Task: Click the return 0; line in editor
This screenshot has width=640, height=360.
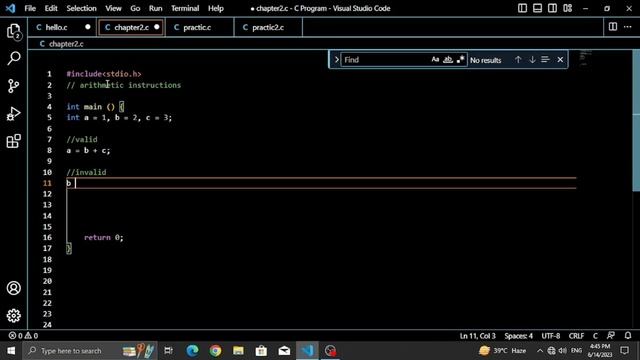Action: click(103, 237)
